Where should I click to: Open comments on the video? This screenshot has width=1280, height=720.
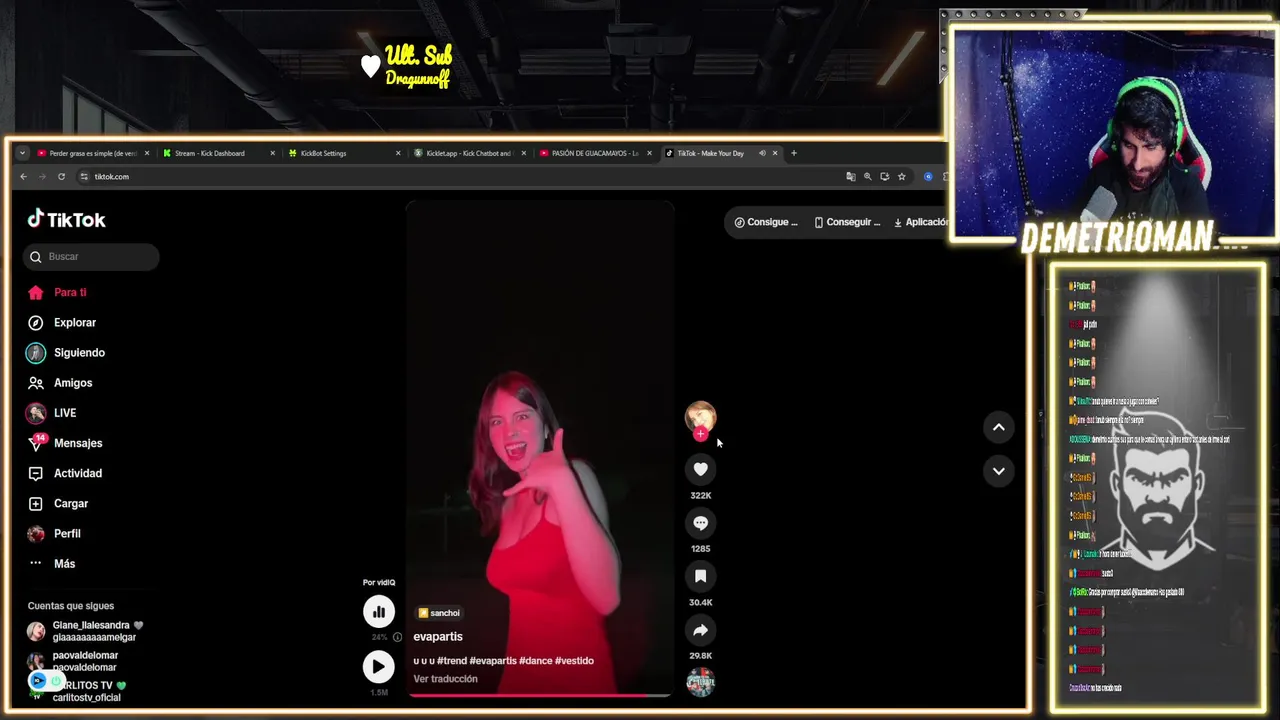pyautogui.click(x=700, y=523)
